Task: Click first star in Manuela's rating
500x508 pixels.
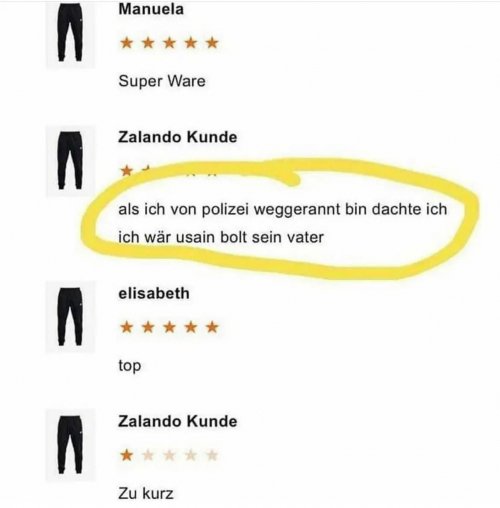Action: point(127,43)
